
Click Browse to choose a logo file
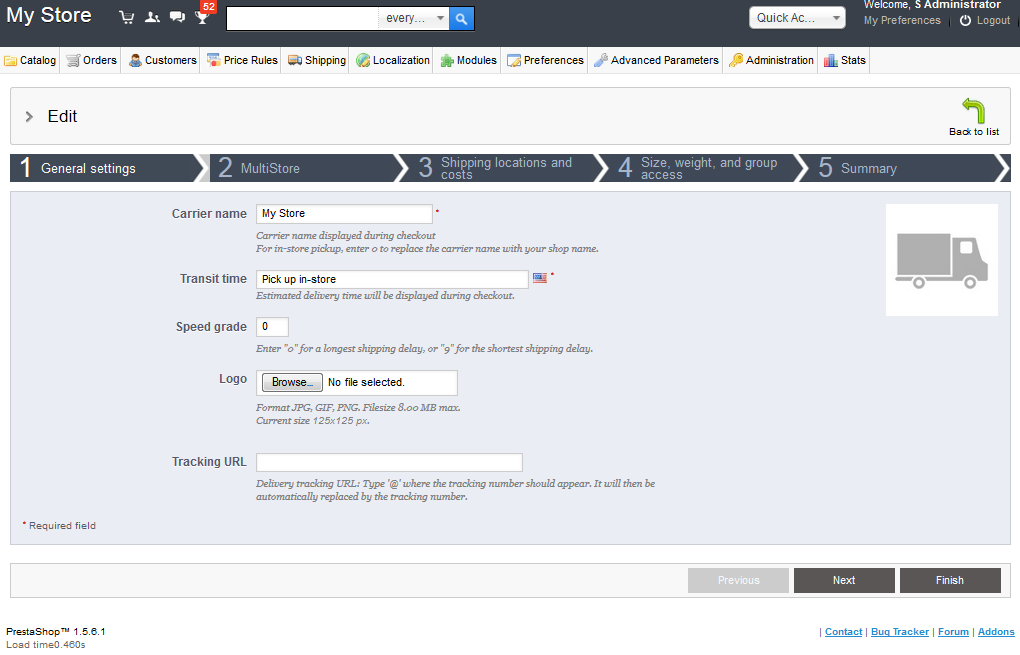click(292, 382)
